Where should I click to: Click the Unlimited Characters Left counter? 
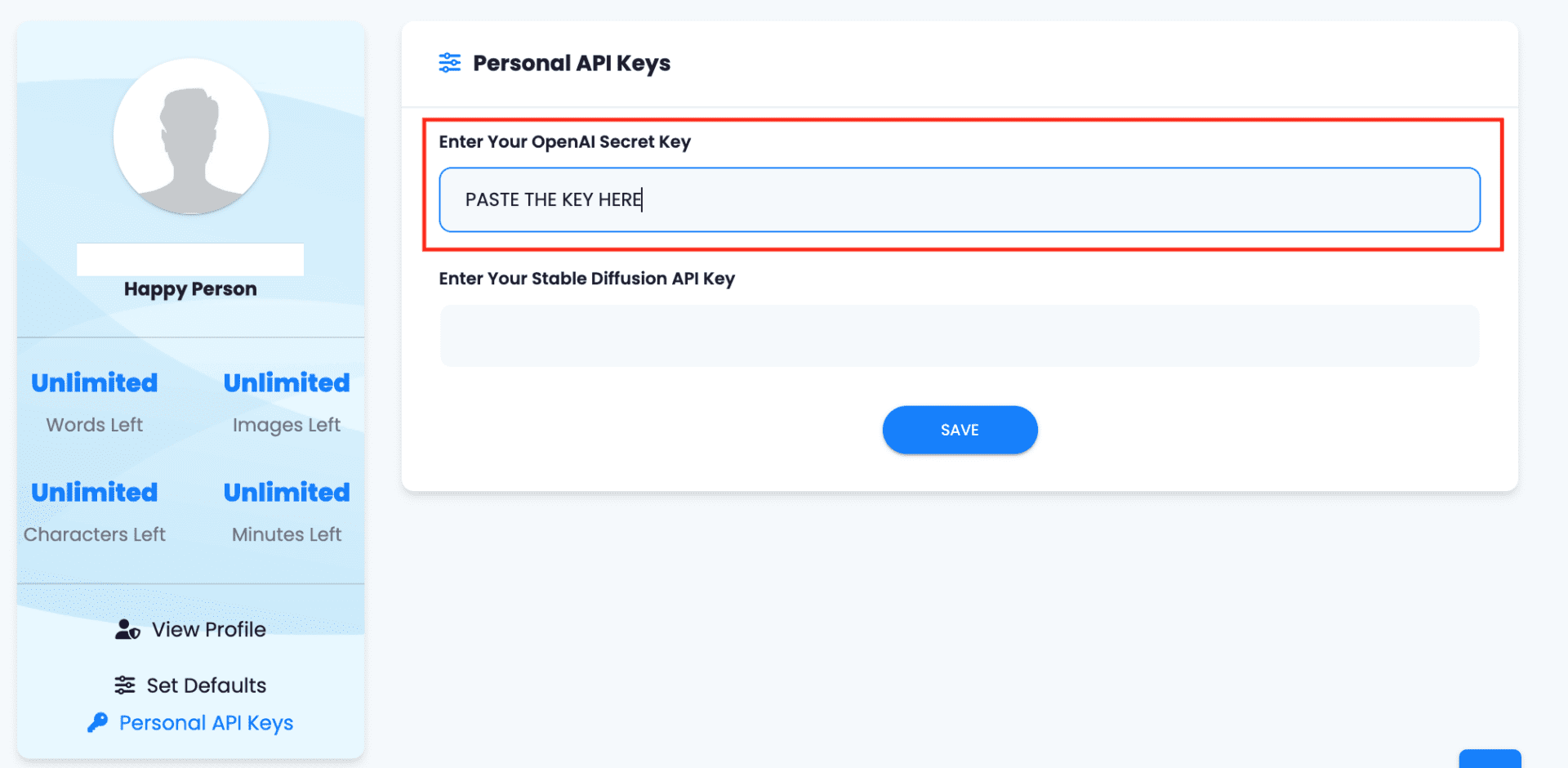(95, 492)
